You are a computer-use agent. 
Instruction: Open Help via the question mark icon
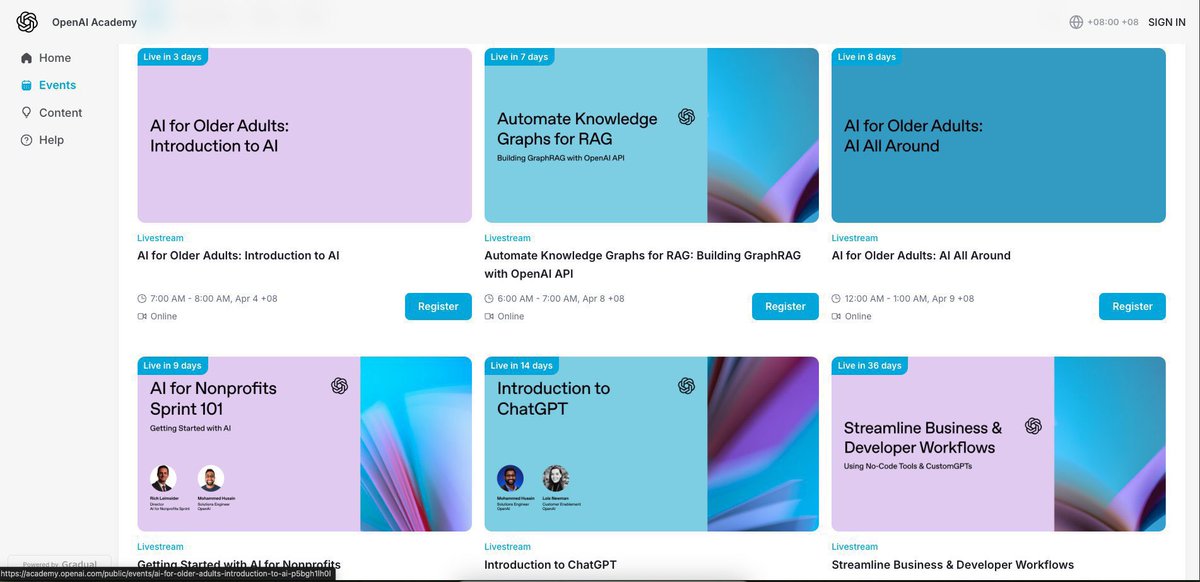pos(27,139)
